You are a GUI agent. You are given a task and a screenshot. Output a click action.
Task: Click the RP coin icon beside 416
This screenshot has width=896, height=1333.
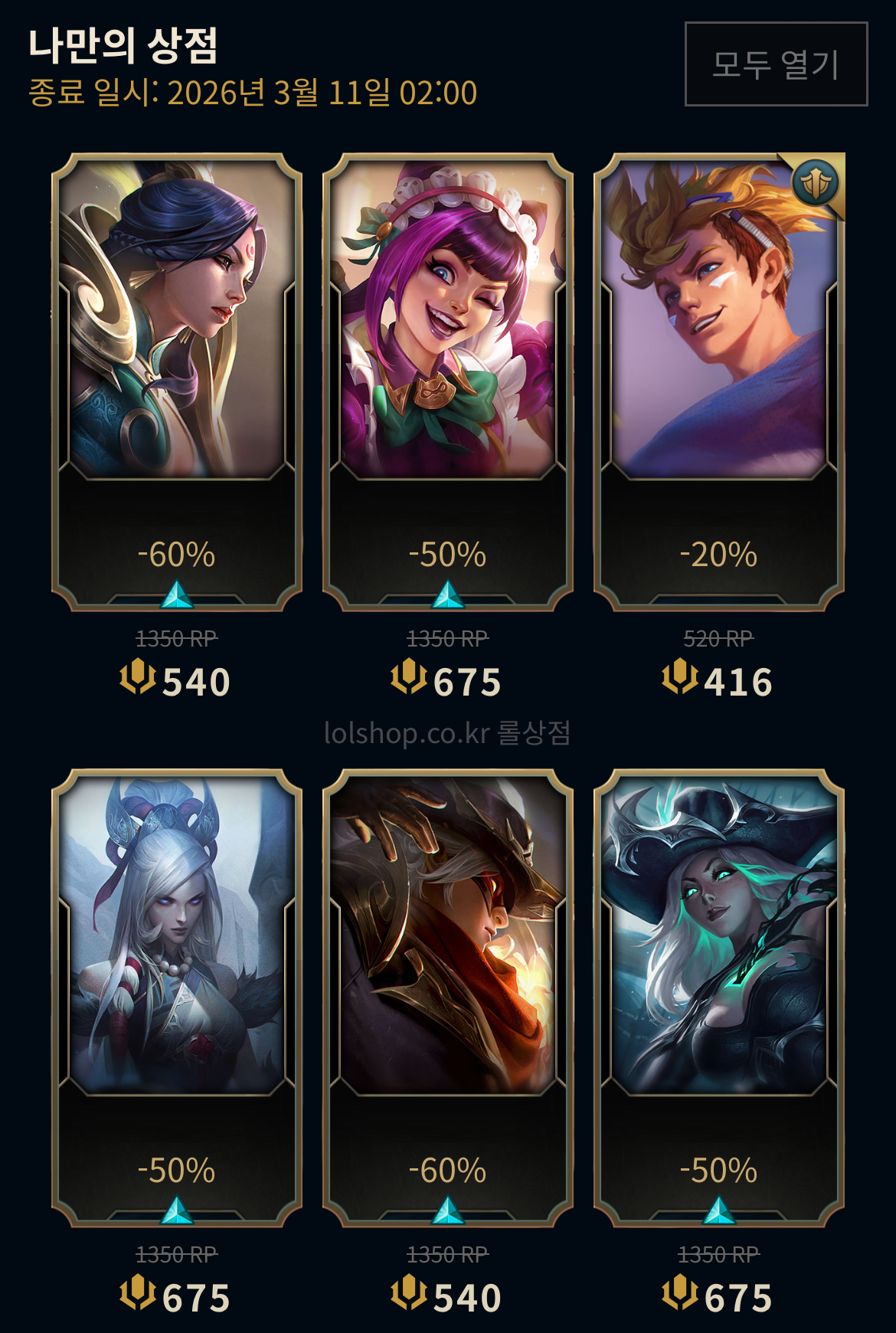click(680, 677)
